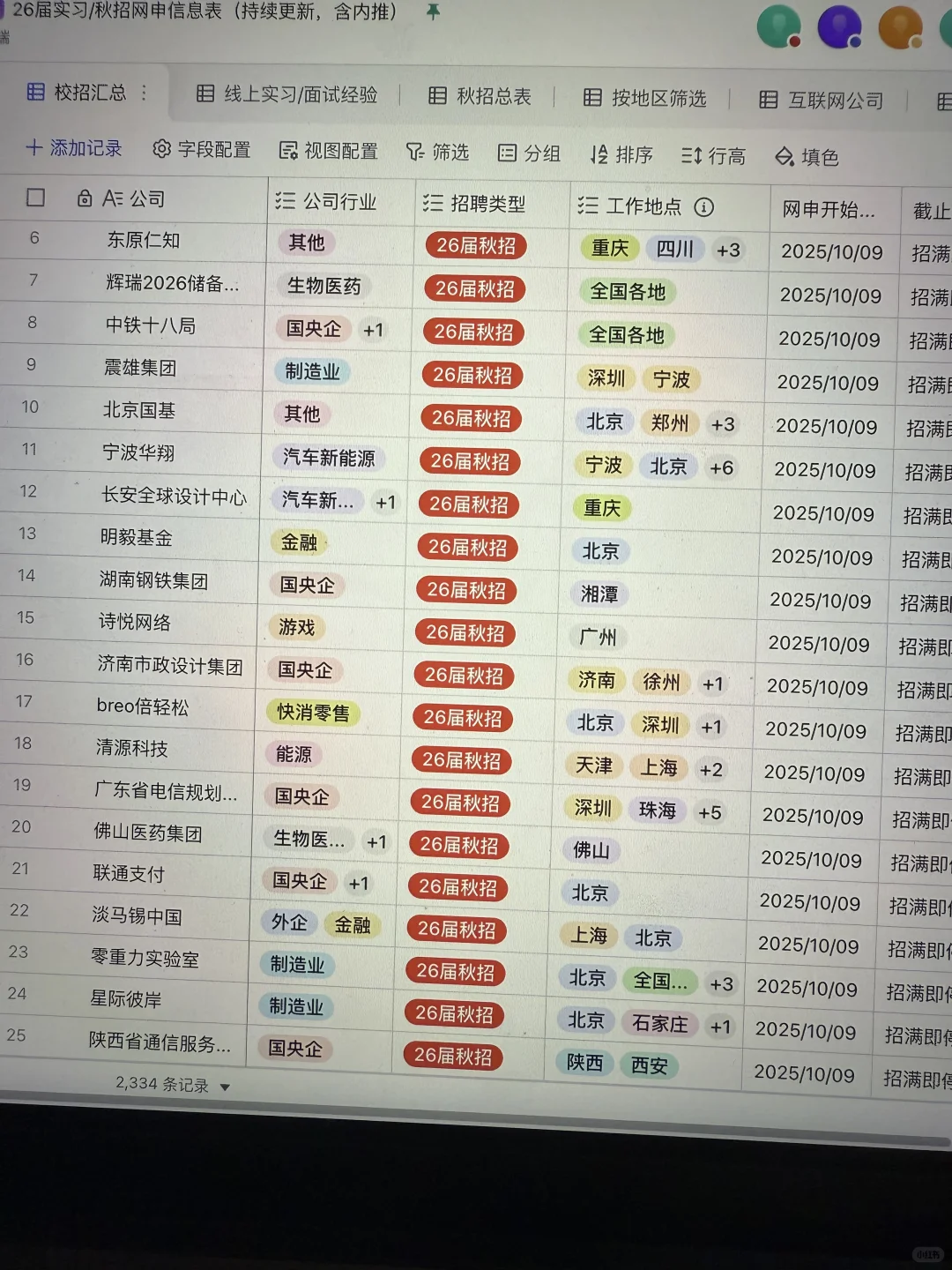Open the 分组 grouping tool

pos(529,153)
